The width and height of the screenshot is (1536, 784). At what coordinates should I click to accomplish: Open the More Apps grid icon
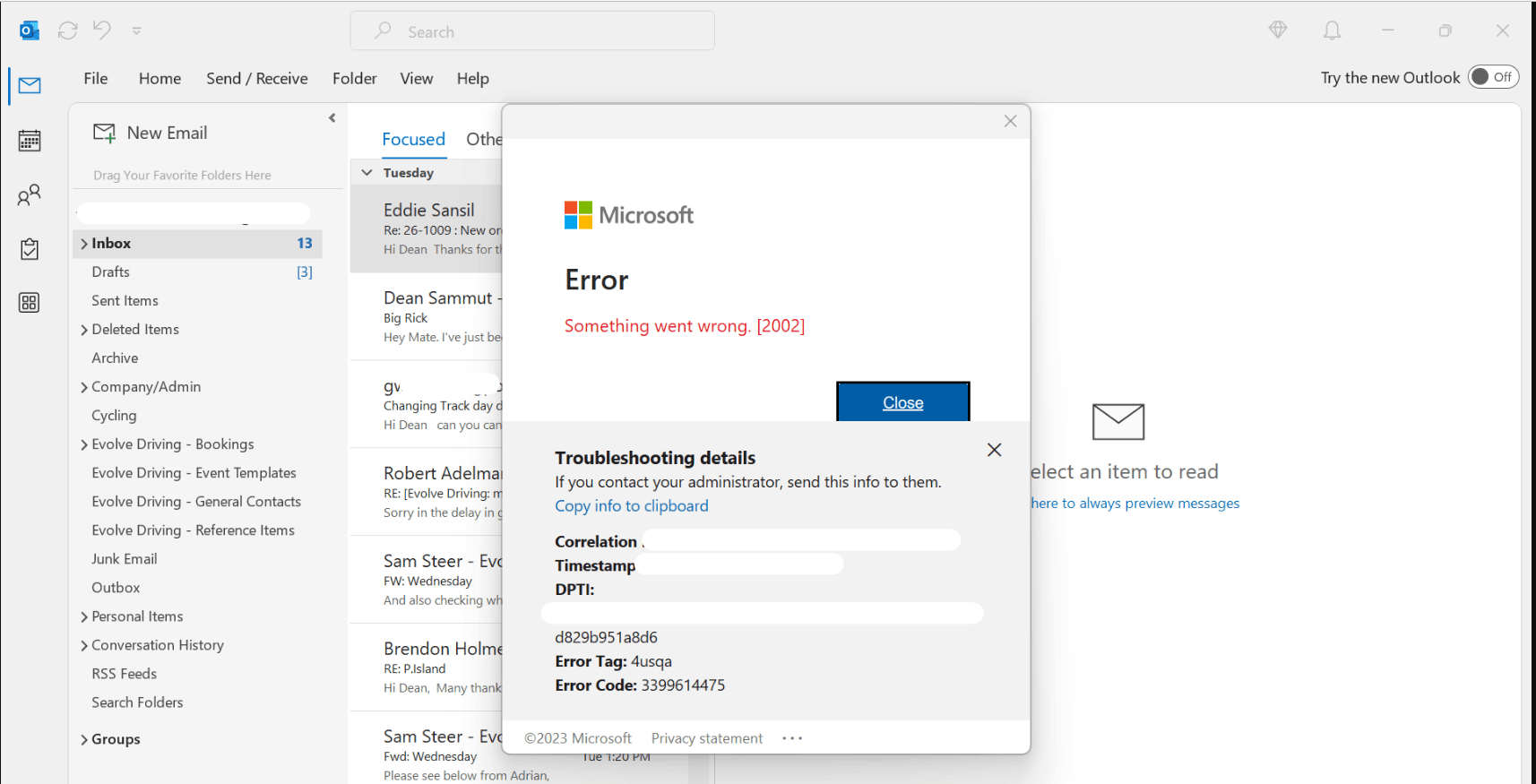pyautogui.click(x=30, y=303)
